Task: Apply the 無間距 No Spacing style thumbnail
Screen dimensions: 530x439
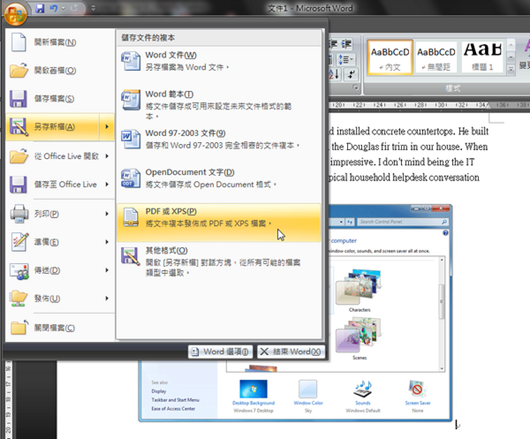Action: 436,57
